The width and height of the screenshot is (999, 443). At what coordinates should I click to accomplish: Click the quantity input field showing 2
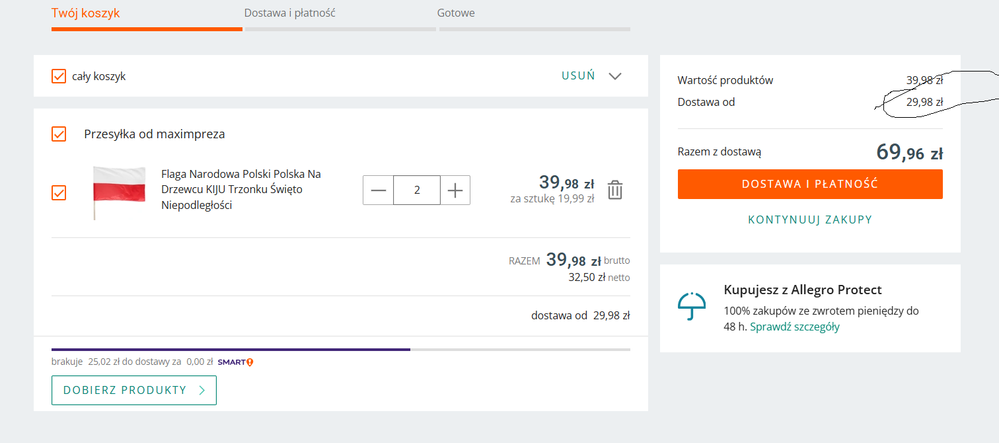pyautogui.click(x=417, y=190)
